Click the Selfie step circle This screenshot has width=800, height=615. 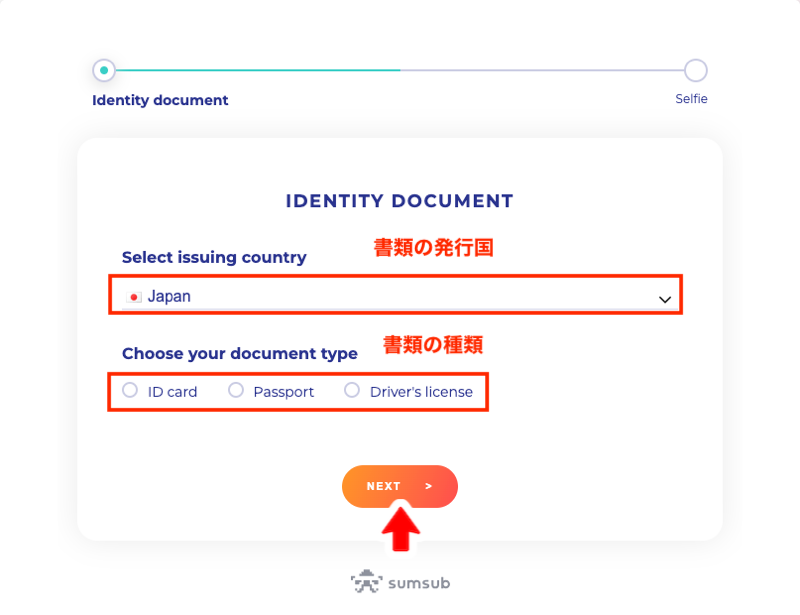[x=695, y=70]
